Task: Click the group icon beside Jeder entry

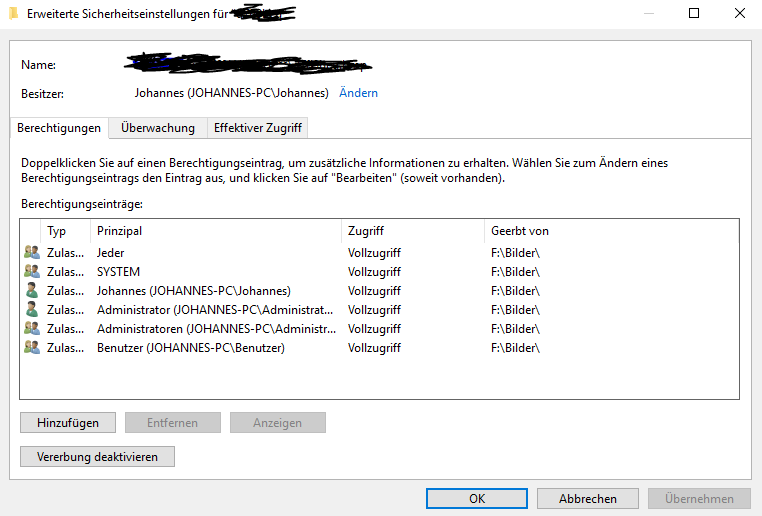Action: (32, 252)
